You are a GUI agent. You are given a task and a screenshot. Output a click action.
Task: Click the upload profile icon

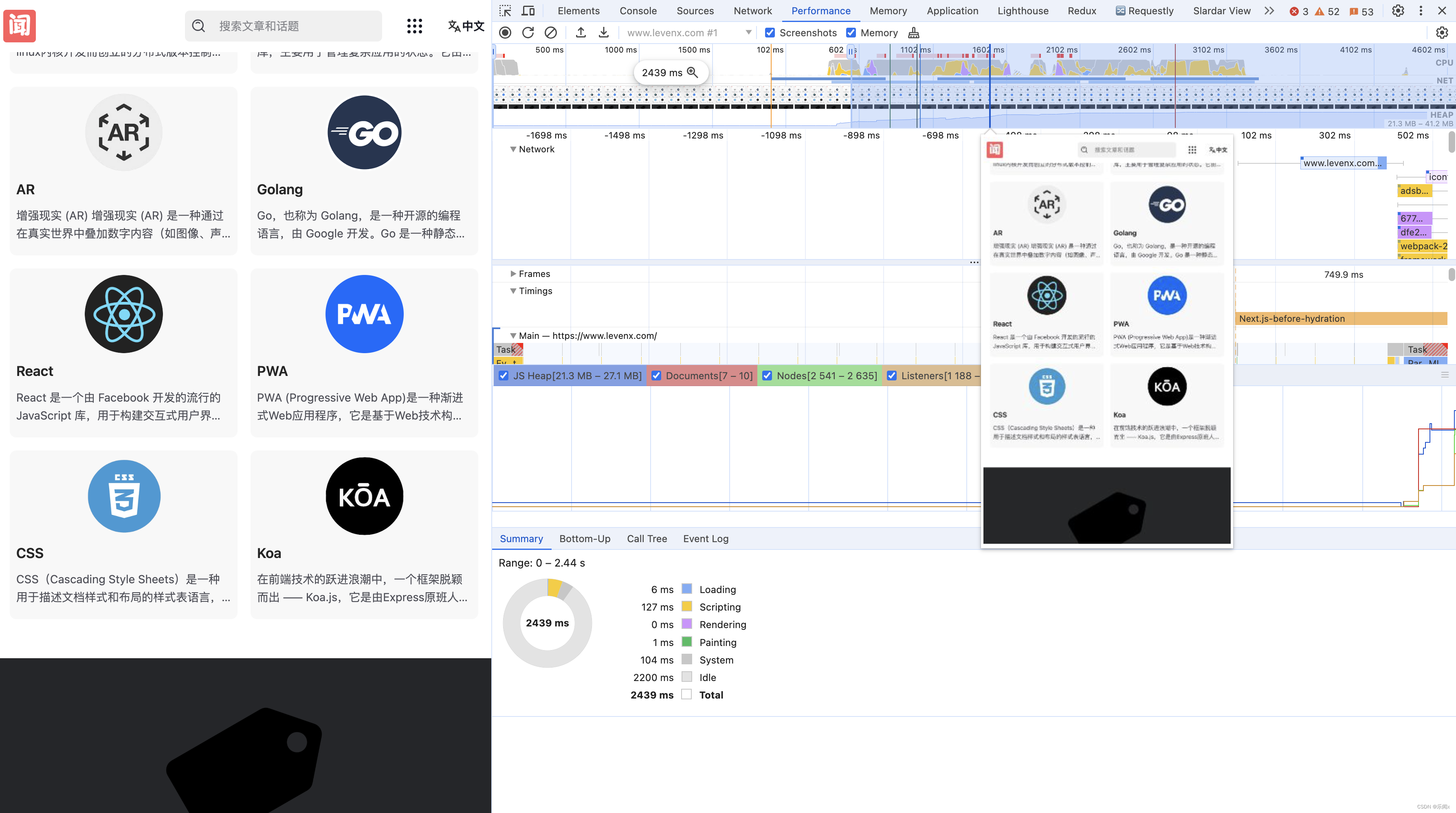point(581,33)
